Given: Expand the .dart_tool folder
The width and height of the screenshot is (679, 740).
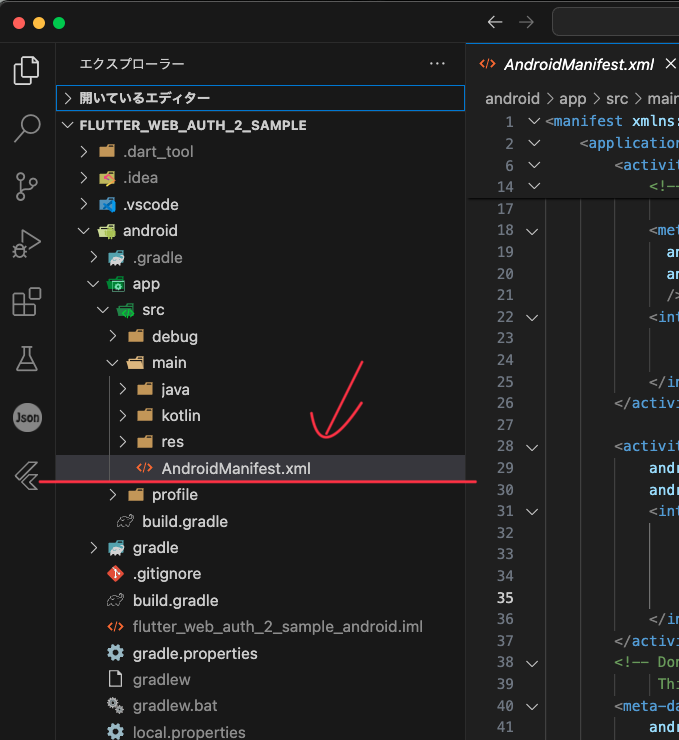Looking at the screenshot, I should coord(260,151).
